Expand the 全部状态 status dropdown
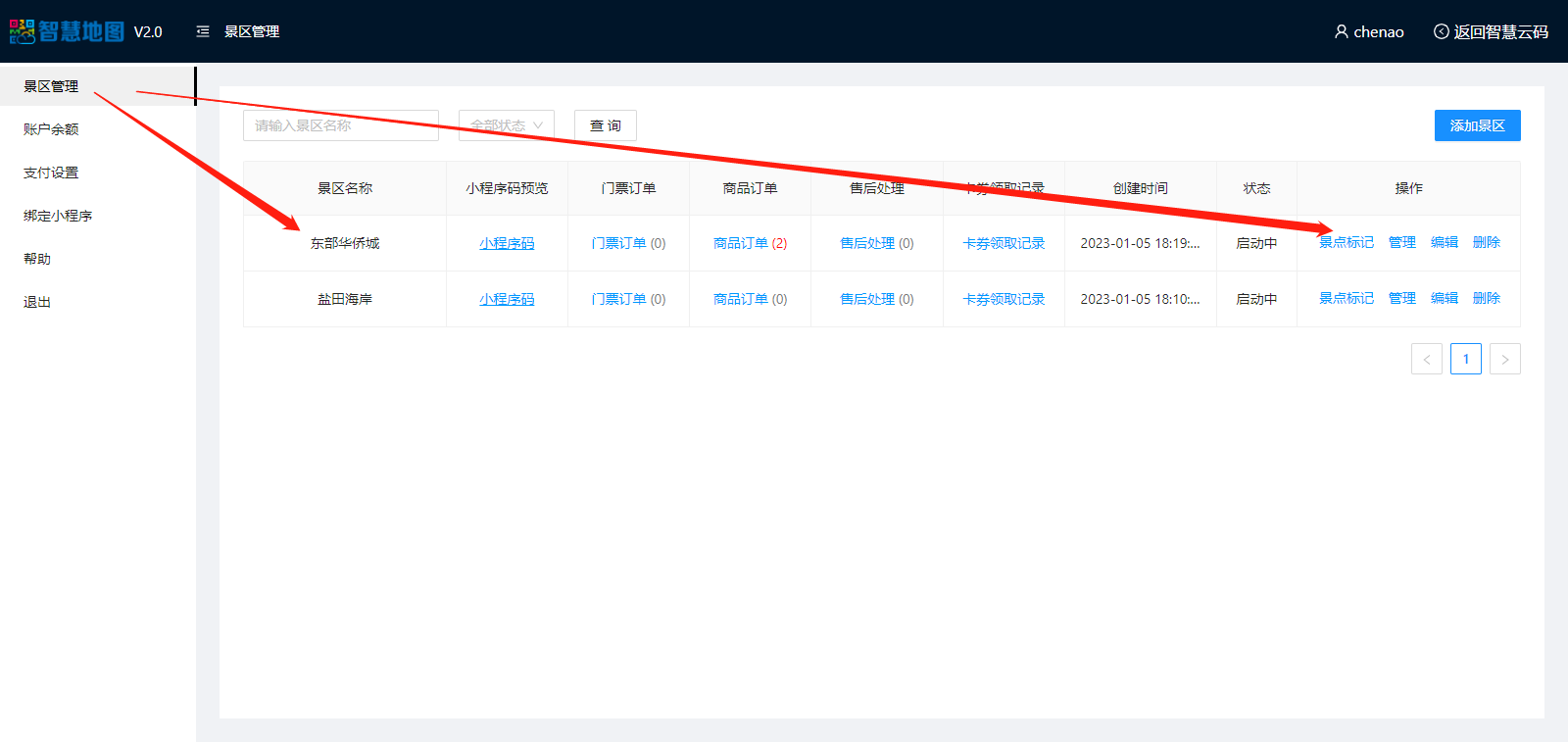Image resolution: width=1568 pixels, height=742 pixels. point(507,125)
